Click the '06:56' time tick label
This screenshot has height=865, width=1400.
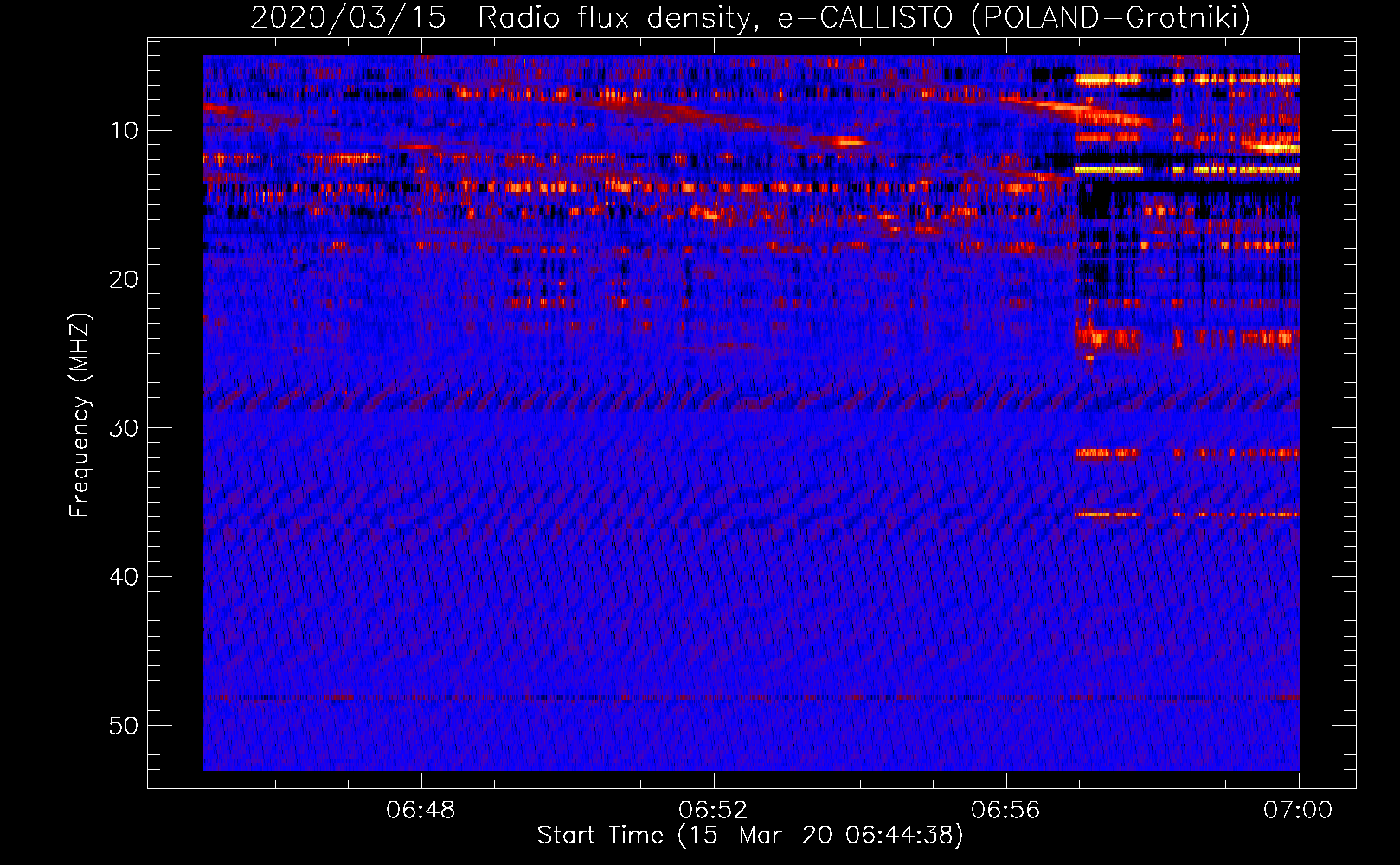click(1006, 811)
